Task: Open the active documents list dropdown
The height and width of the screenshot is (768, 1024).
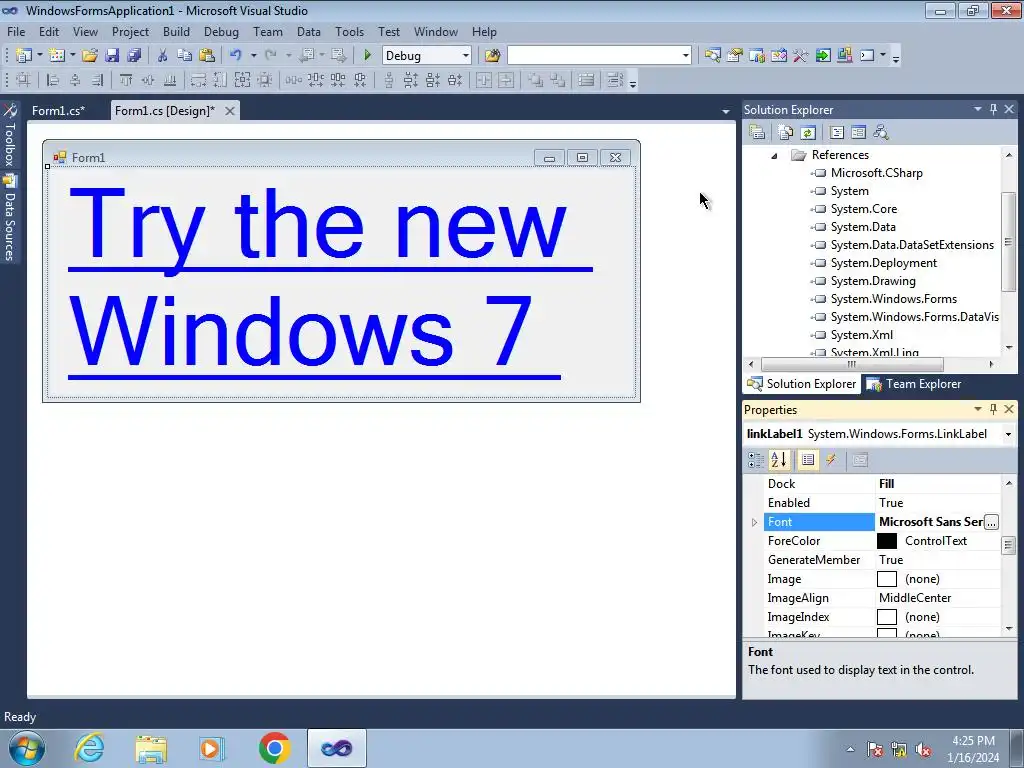Action: point(726,112)
